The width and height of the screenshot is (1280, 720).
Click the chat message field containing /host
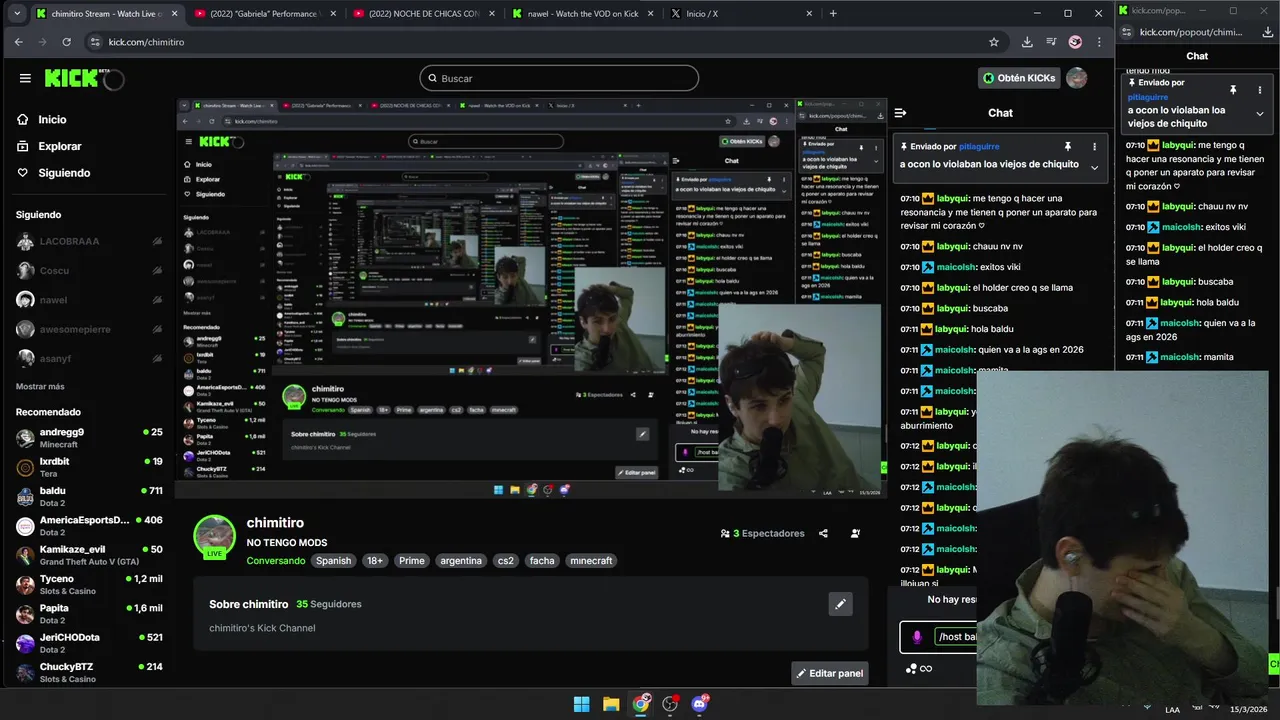[956, 637]
